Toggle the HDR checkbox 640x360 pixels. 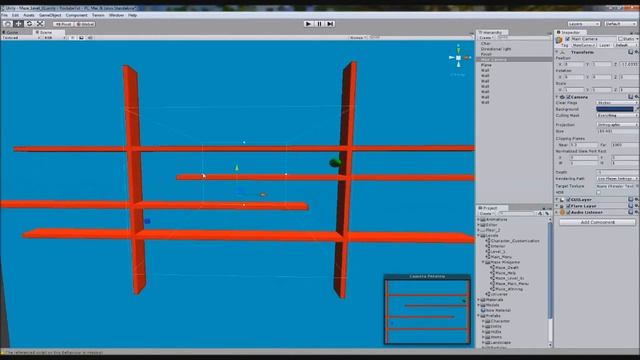(599, 193)
